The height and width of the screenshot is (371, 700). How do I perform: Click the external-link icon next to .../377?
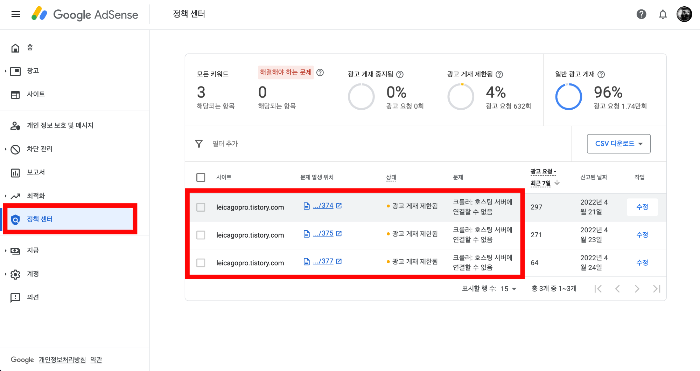click(x=339, y=261)
